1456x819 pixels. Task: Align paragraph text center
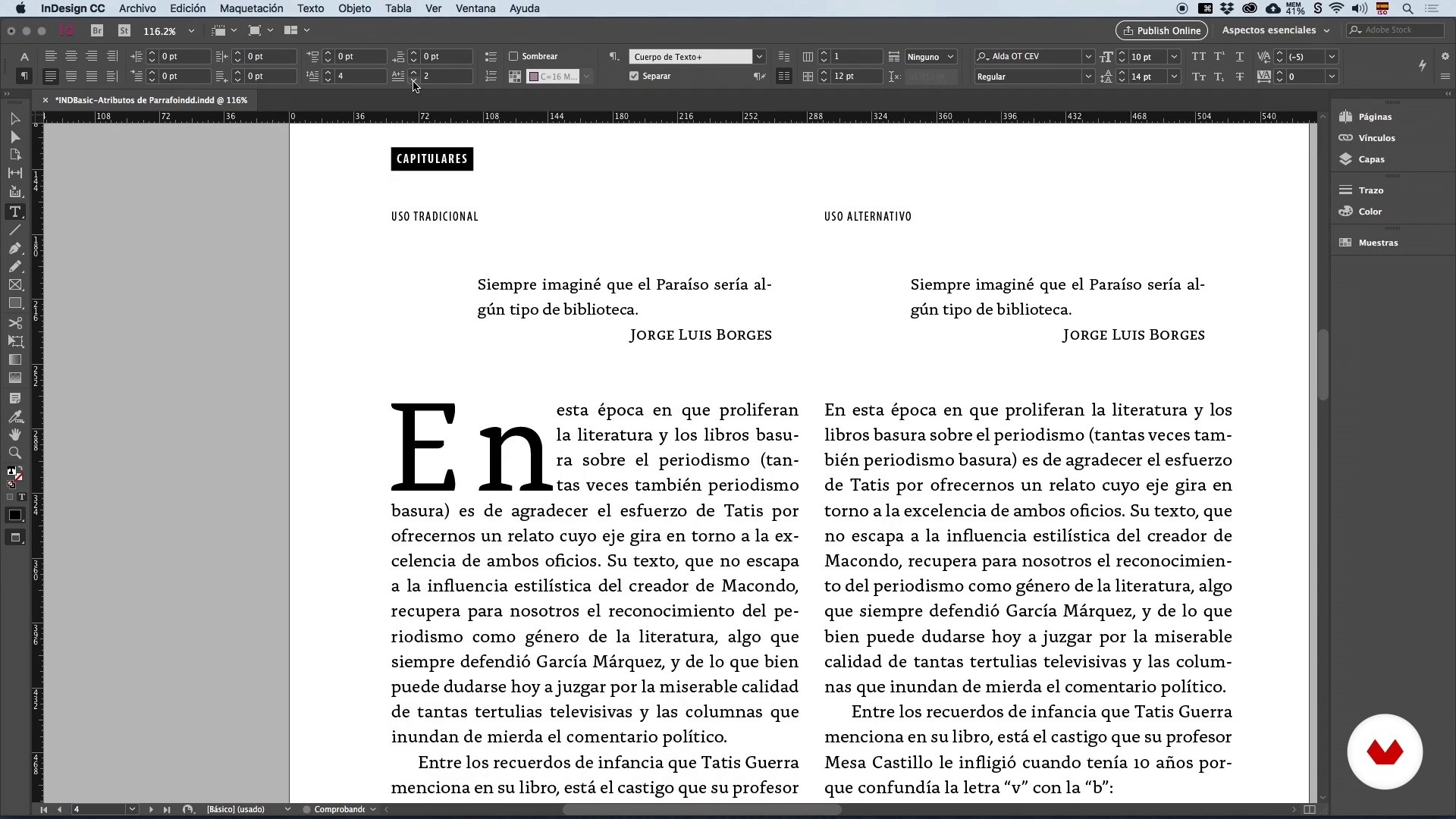coord(71,56)
